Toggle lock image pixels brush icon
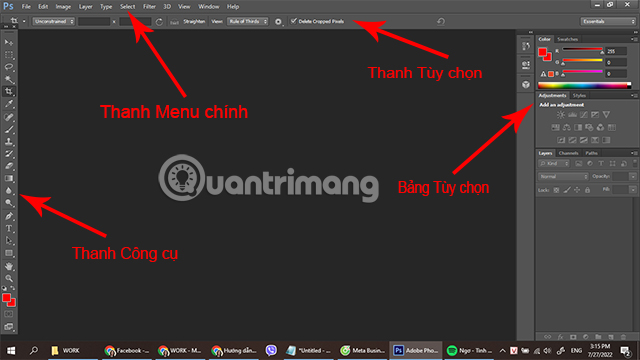The image size is (640, 360). (x=567, y=190)
